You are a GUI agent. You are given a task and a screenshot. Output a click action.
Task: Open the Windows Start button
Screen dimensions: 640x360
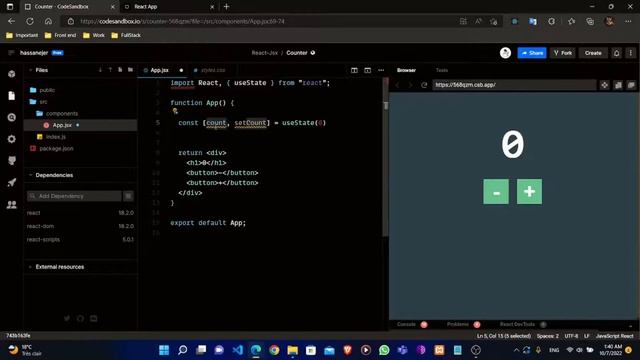pyautogui.click(x=164, y=350)
